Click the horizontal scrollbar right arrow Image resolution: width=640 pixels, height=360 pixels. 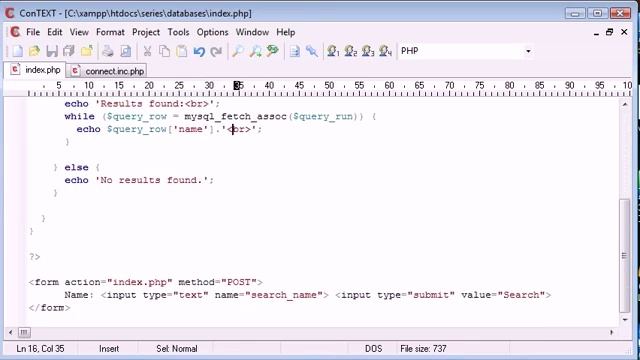point(611,333)
